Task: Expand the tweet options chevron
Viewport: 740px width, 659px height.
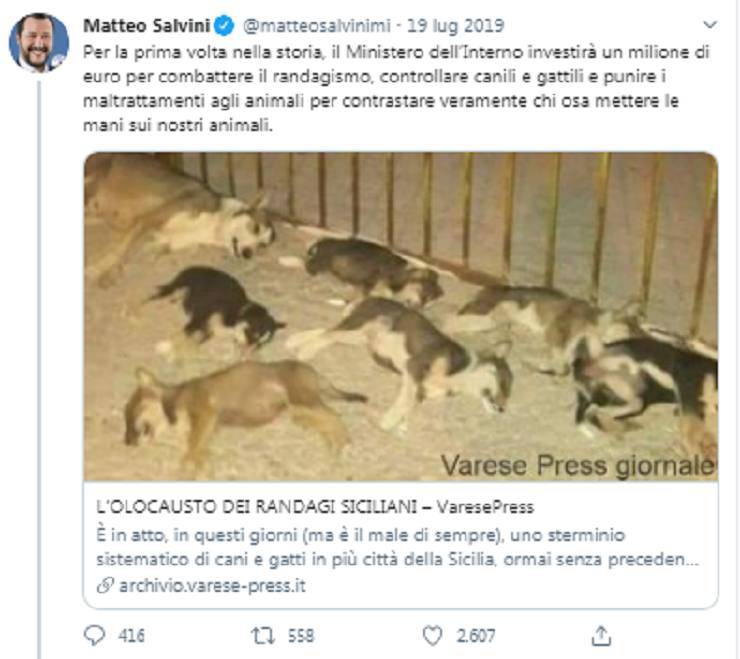Action: 710,25
